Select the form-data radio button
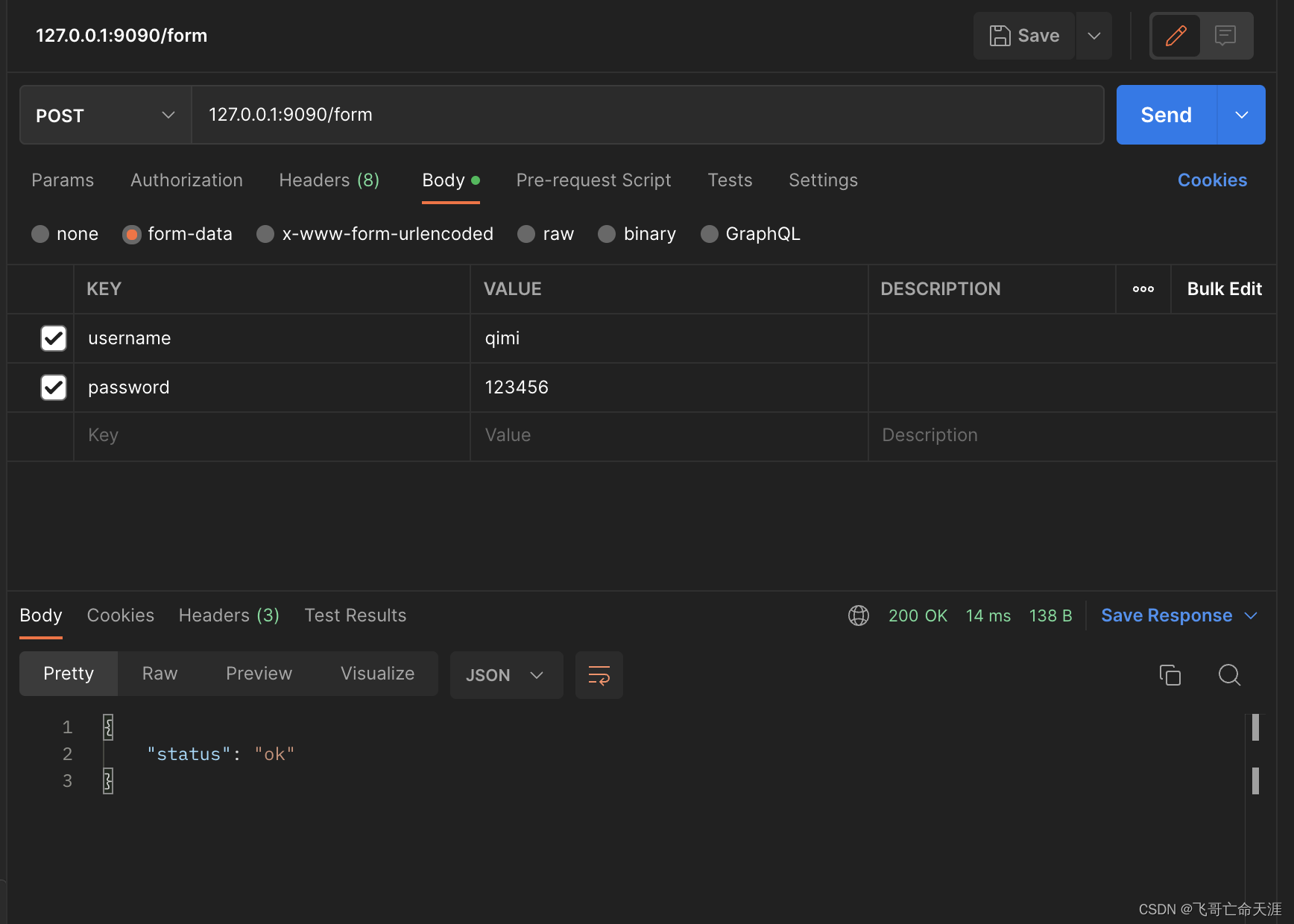1294x924 pixels. click(x=132, y=234)
